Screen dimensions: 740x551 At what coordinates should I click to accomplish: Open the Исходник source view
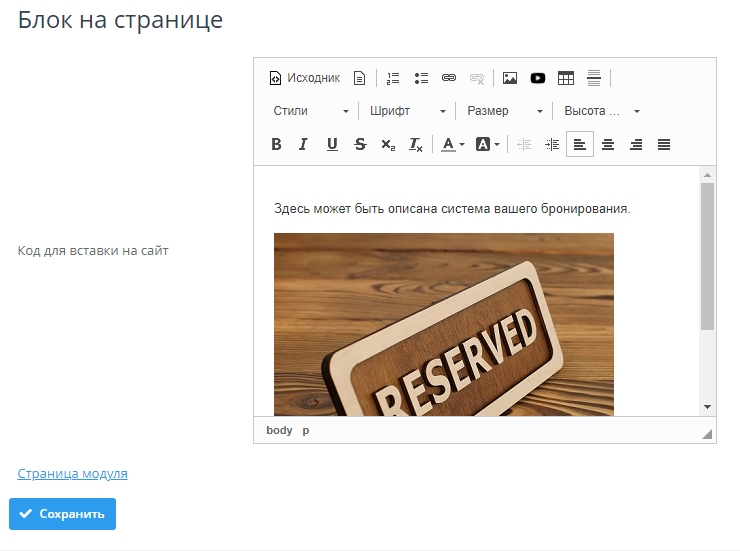pos(305,78)
